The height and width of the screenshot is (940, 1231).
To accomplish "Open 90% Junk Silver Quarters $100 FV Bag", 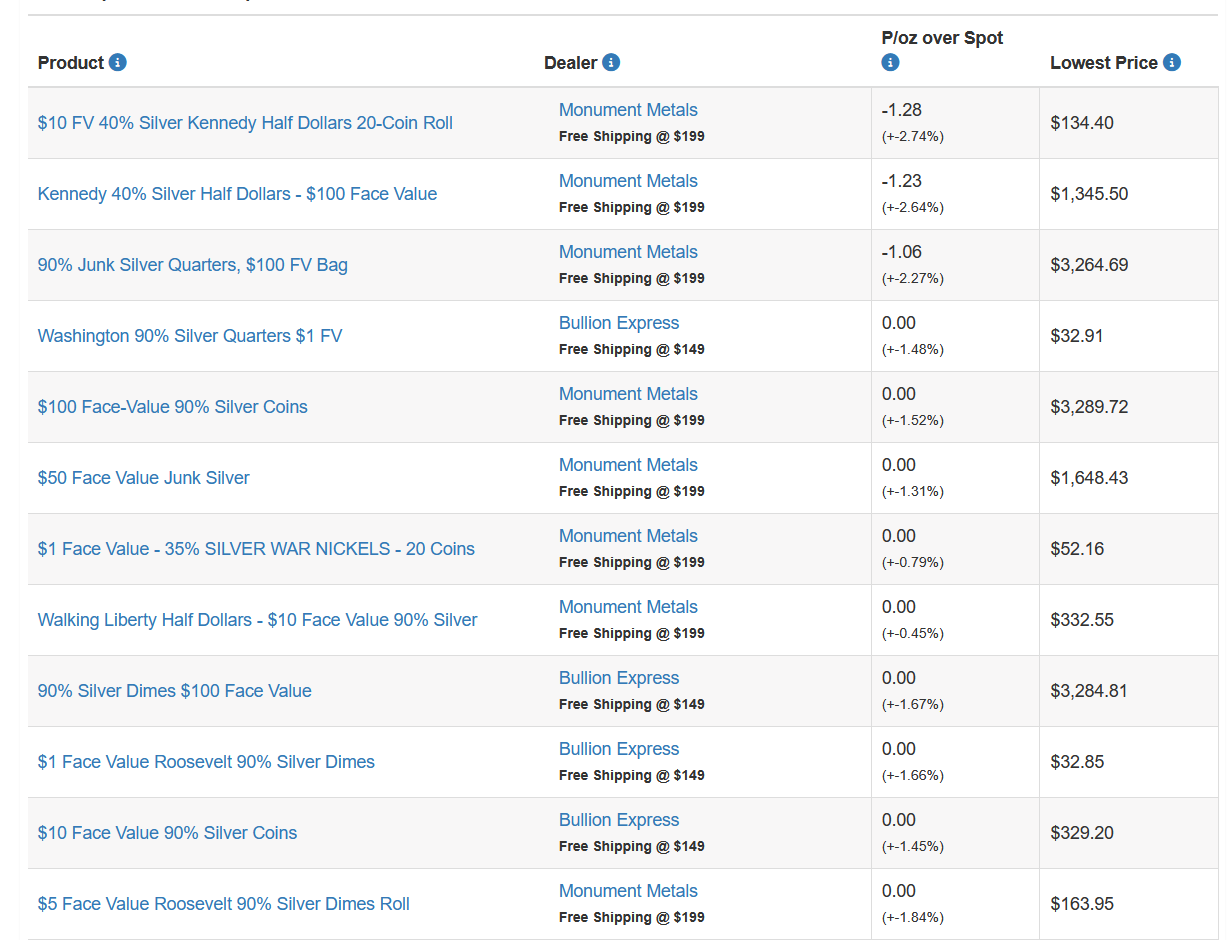I will [193, 265].
